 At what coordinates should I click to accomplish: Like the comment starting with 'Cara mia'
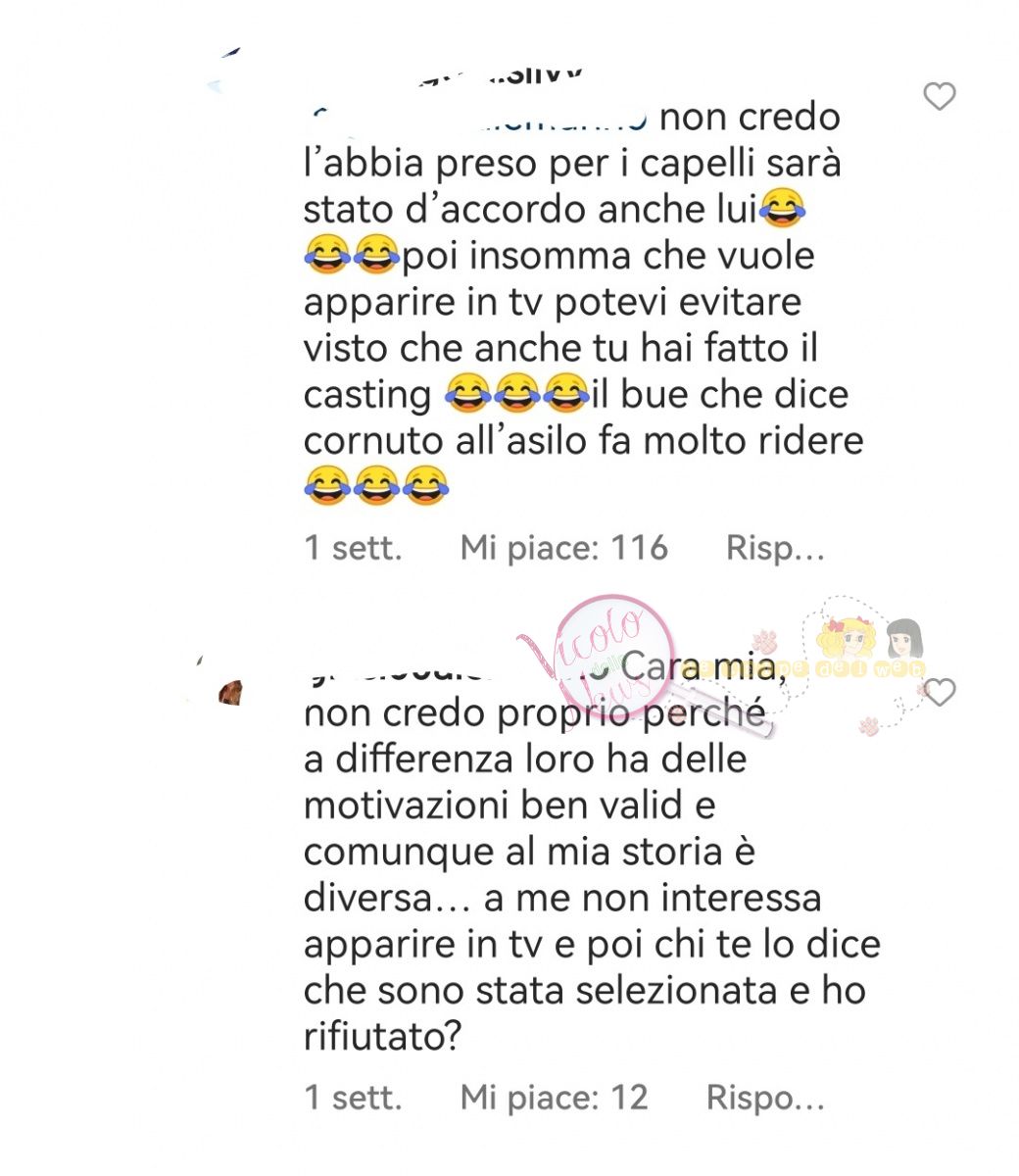tap(940, 692)
